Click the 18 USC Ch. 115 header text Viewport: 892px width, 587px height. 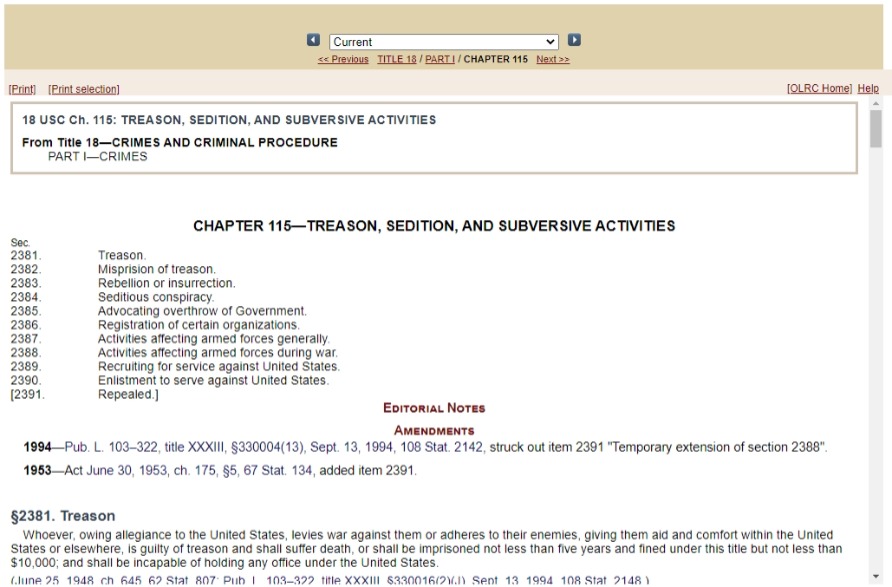pos(229,120)
